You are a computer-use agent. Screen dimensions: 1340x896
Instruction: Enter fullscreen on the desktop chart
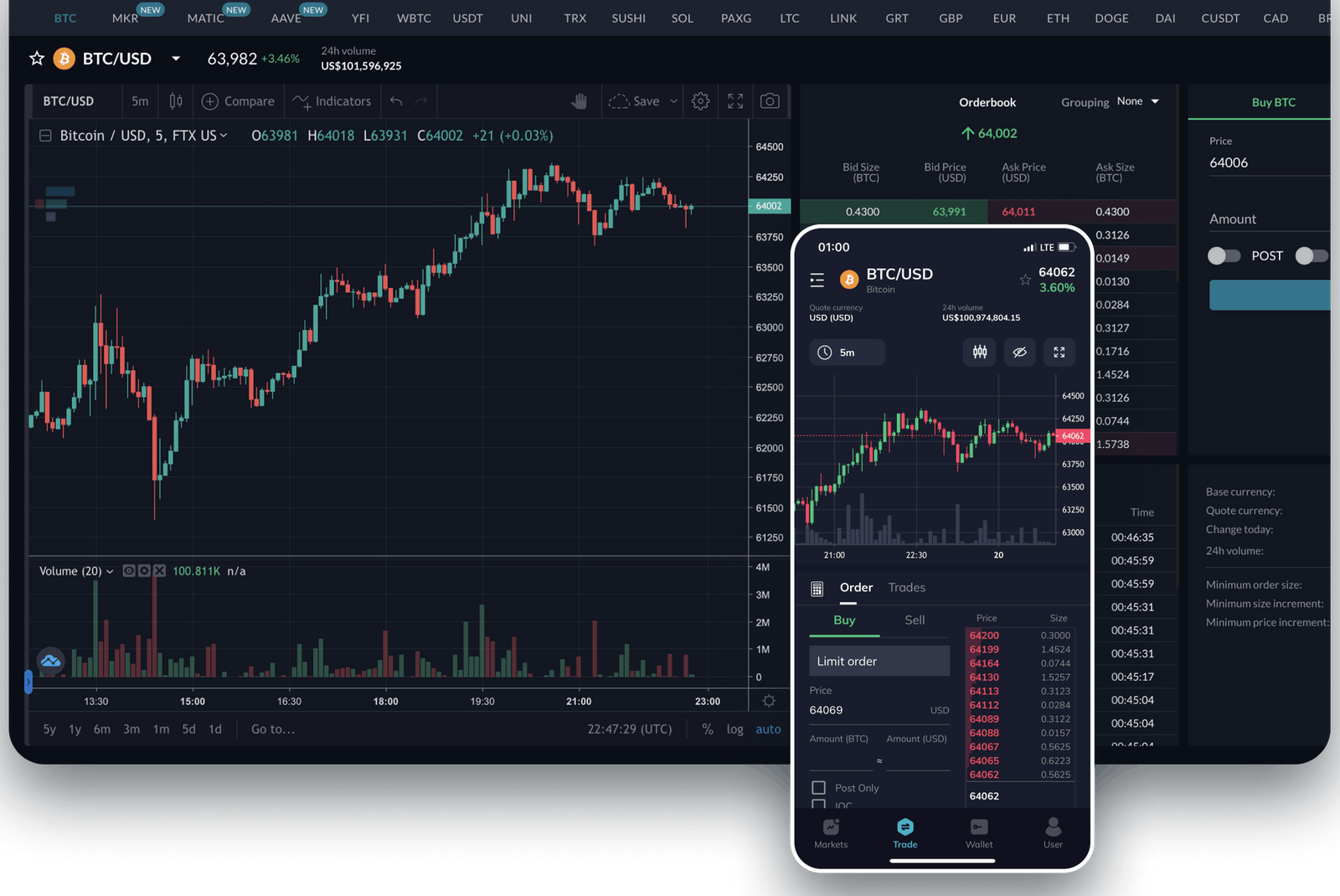tap(735, 101)
